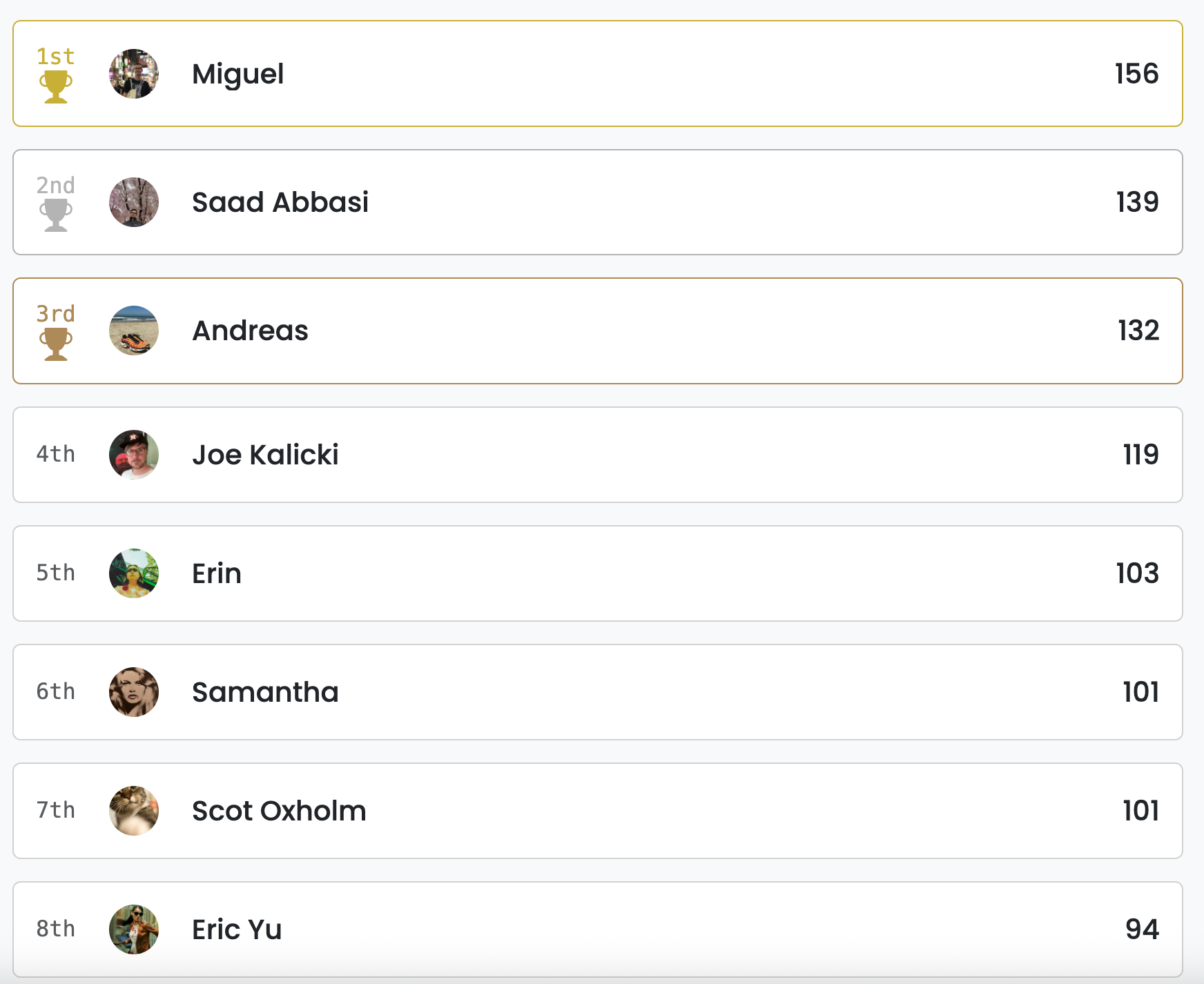The height and width of the screenshot is (984, 1204).
Task: Select the Joe Kalicki name text
Action: pos(265,455)
